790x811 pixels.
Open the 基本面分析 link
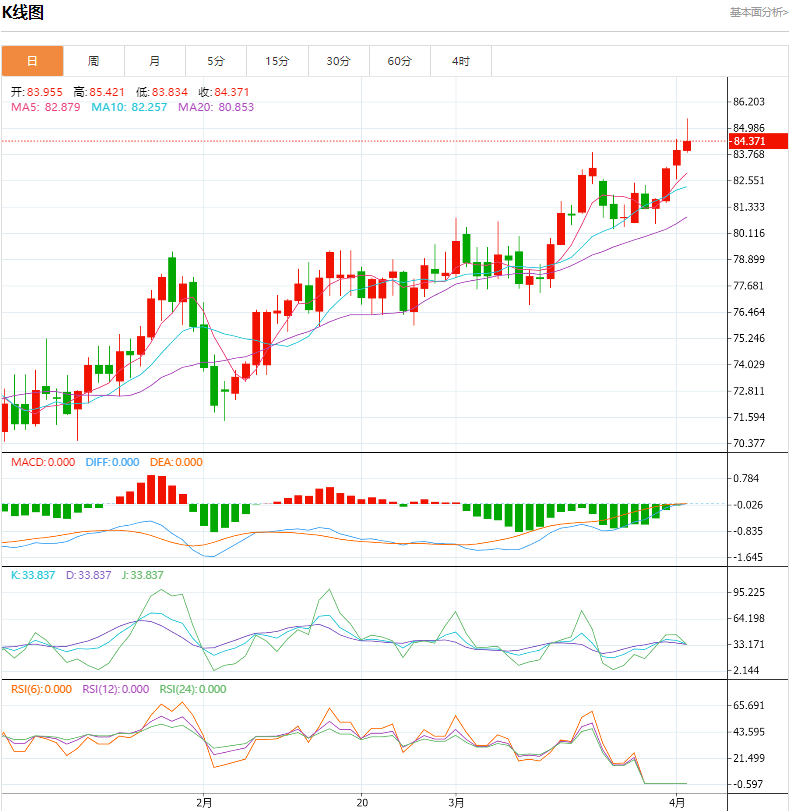[757, 13]
